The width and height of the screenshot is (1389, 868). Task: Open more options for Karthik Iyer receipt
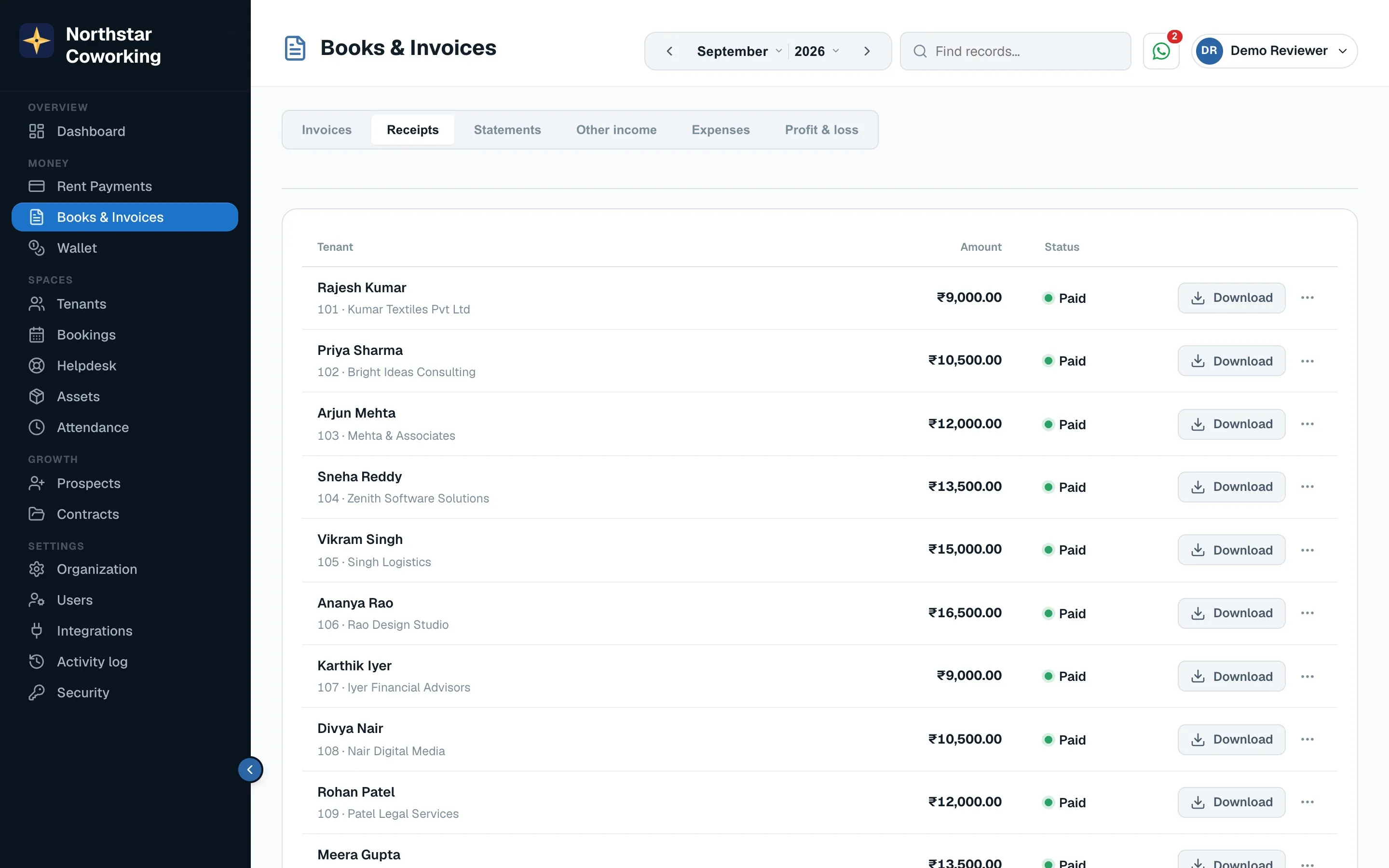click(x=1307, y=676)
